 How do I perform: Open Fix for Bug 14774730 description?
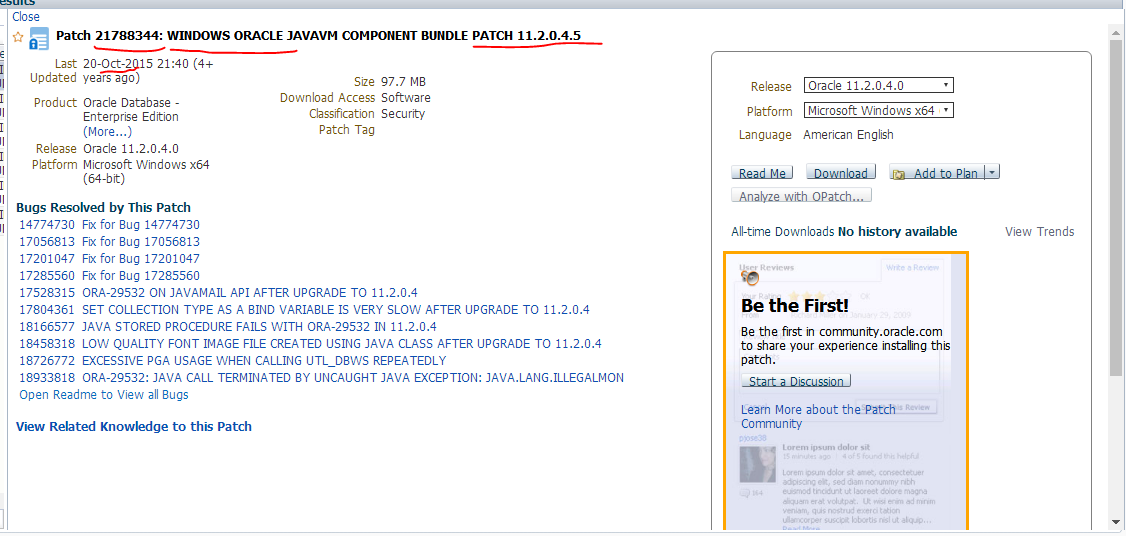tap(141, 224)
